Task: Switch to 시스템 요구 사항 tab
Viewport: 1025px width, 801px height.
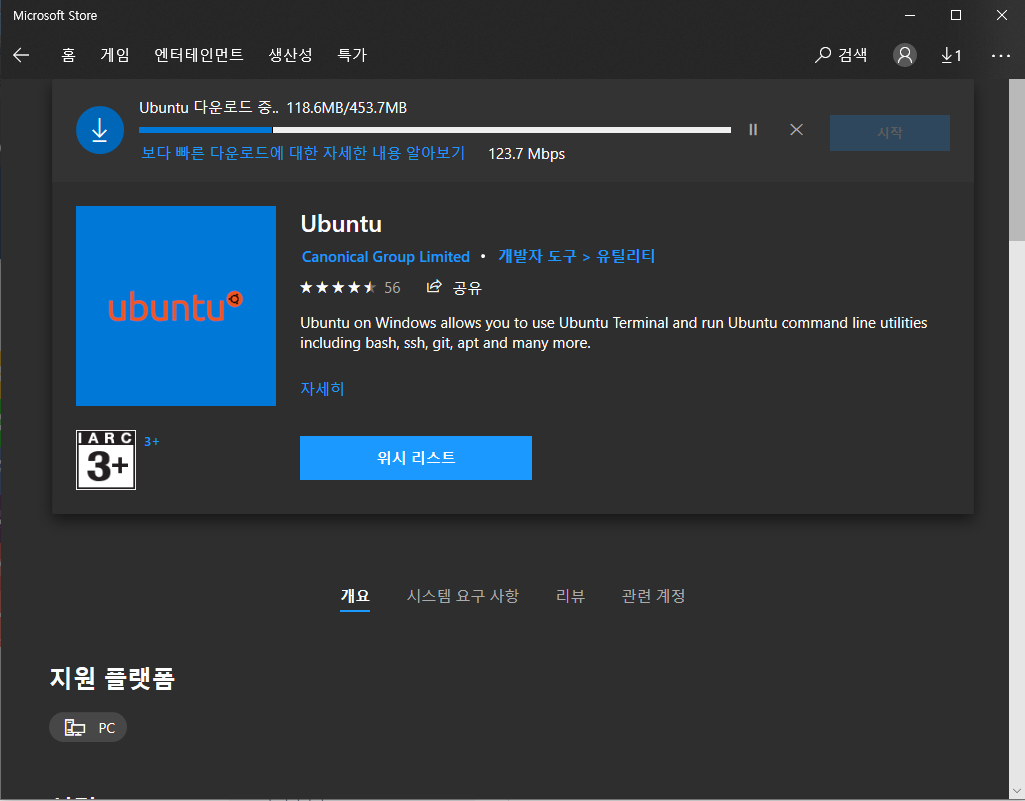Action: [x=463, y=596]
